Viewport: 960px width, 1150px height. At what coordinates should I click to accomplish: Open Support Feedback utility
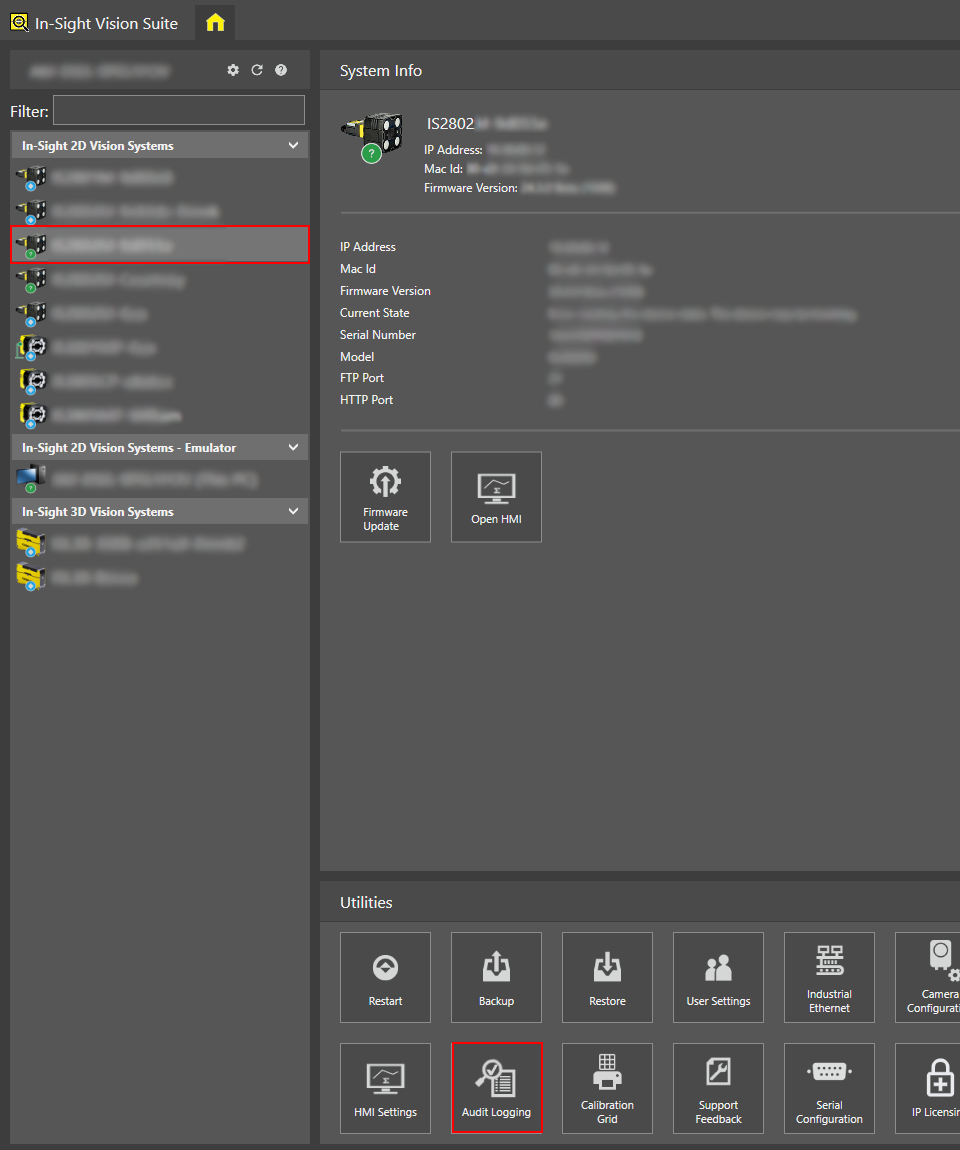pyautogui.click(x=718, y=1088)
